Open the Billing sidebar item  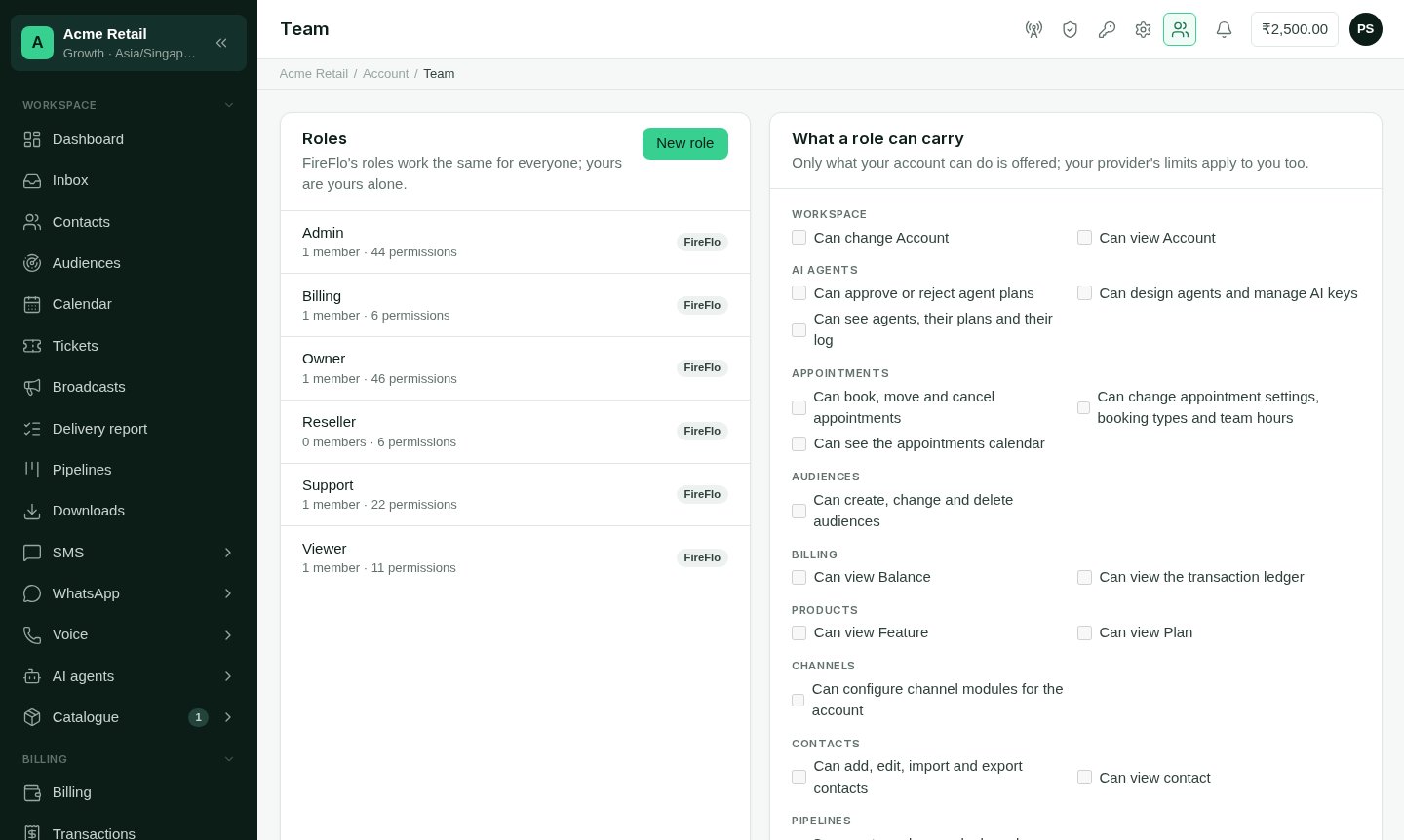point(129,792)
